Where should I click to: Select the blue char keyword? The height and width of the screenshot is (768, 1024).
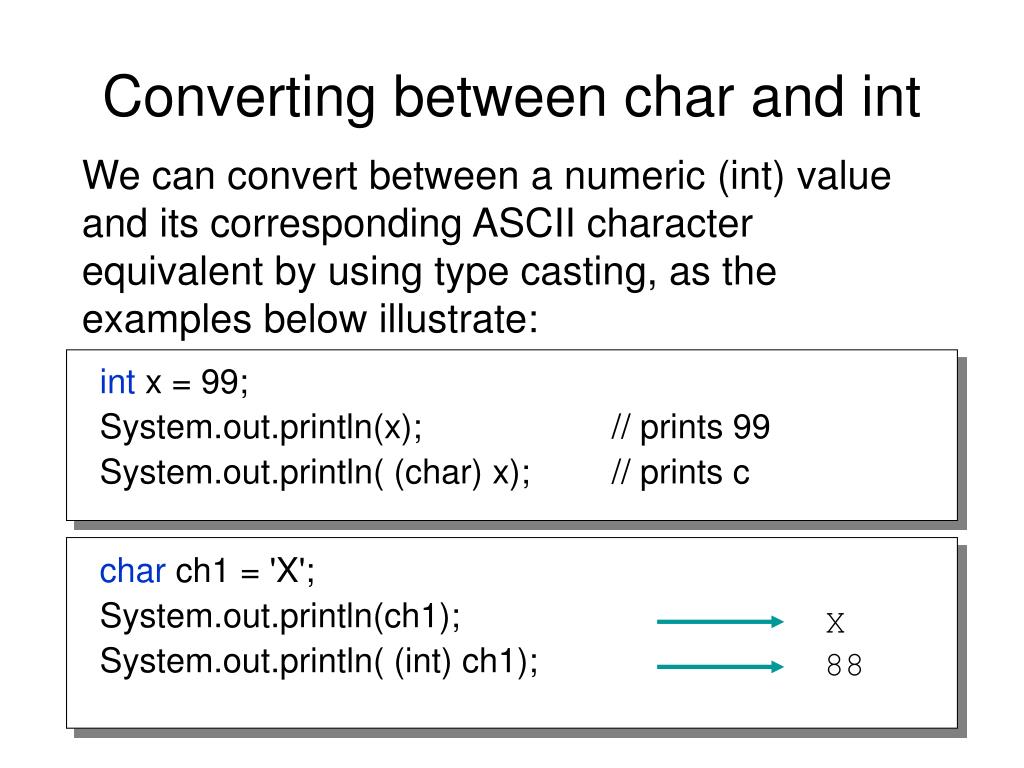point(133,571)
